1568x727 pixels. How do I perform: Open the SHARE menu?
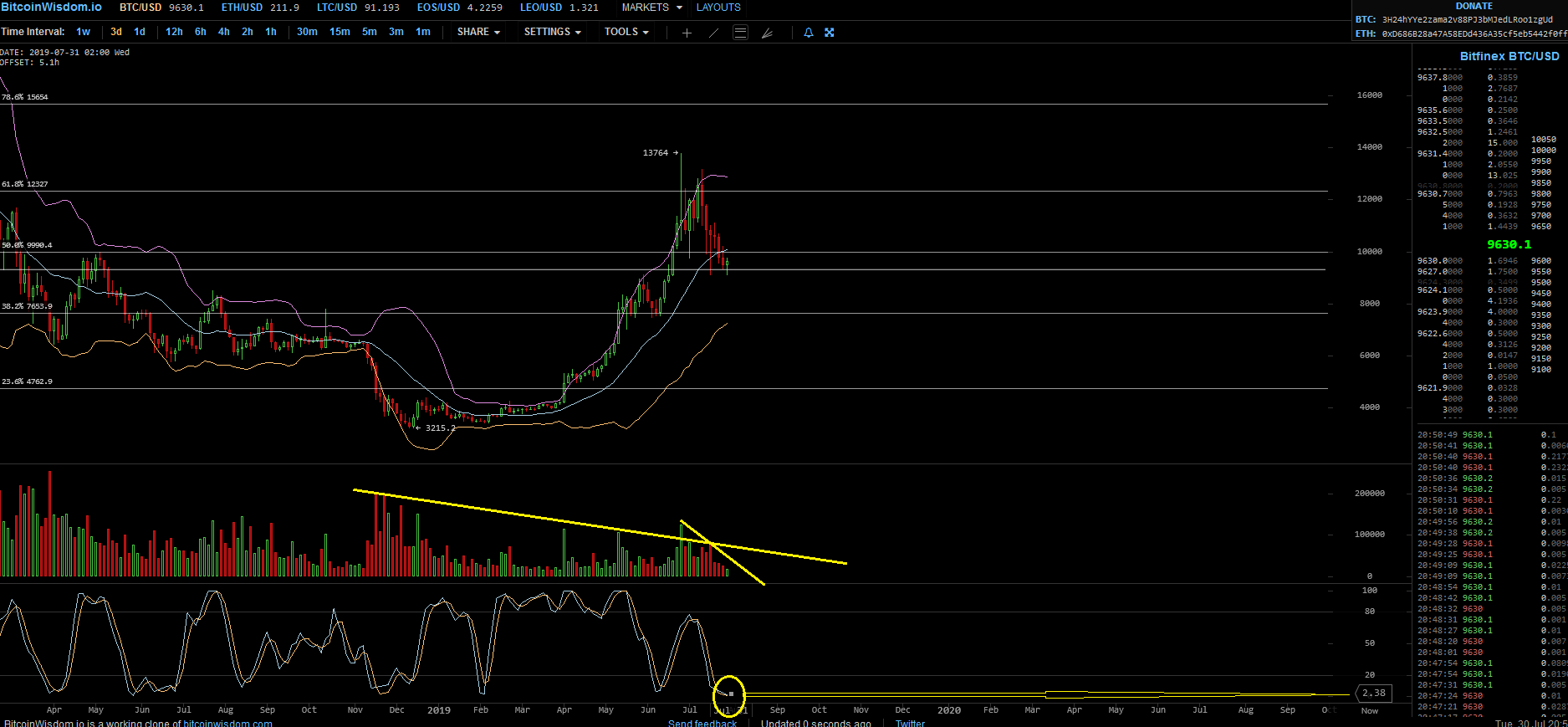click(478, 32)
